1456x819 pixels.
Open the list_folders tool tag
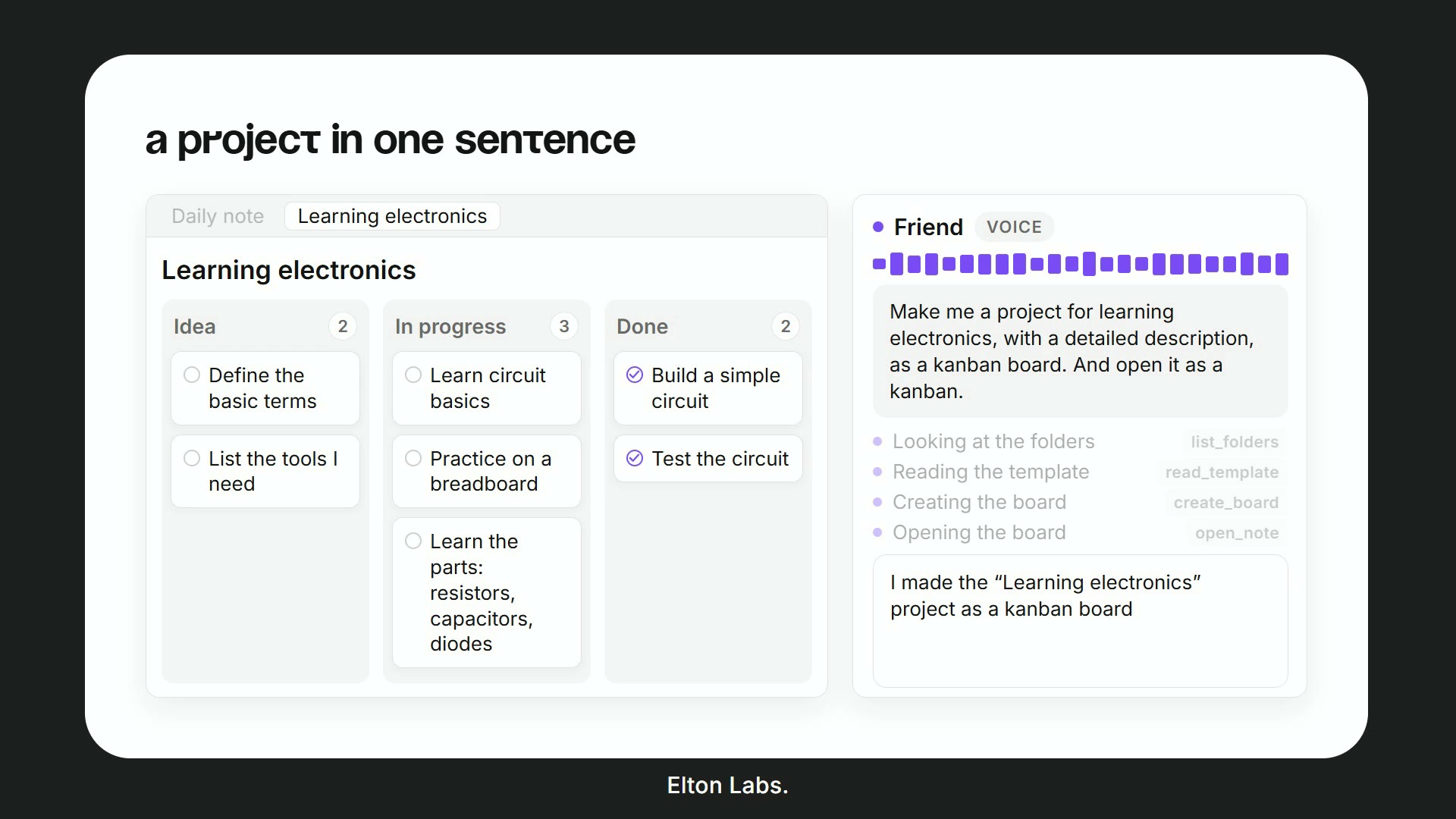(1235, 441)
